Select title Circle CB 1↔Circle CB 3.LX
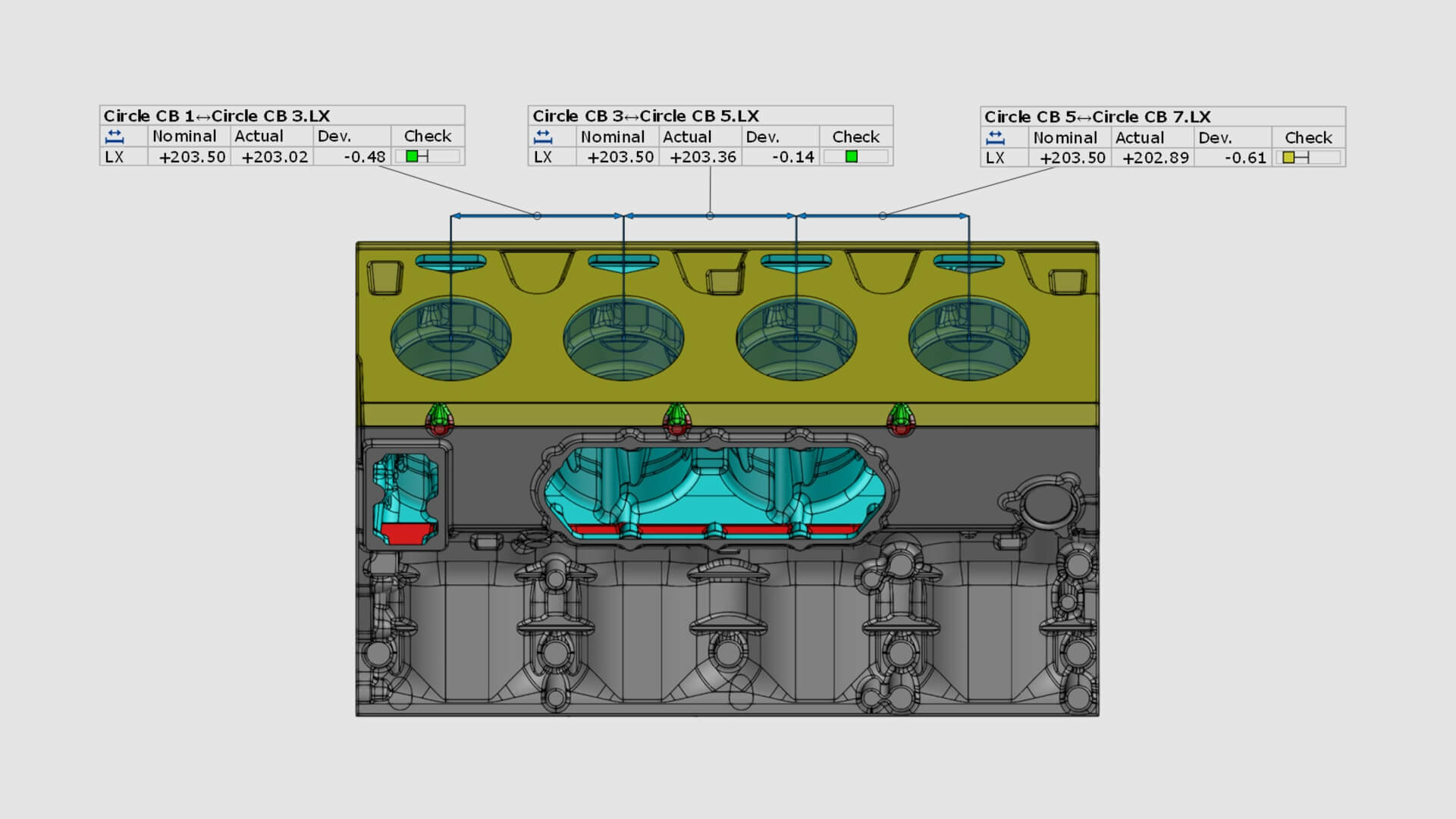 [217, 116]
